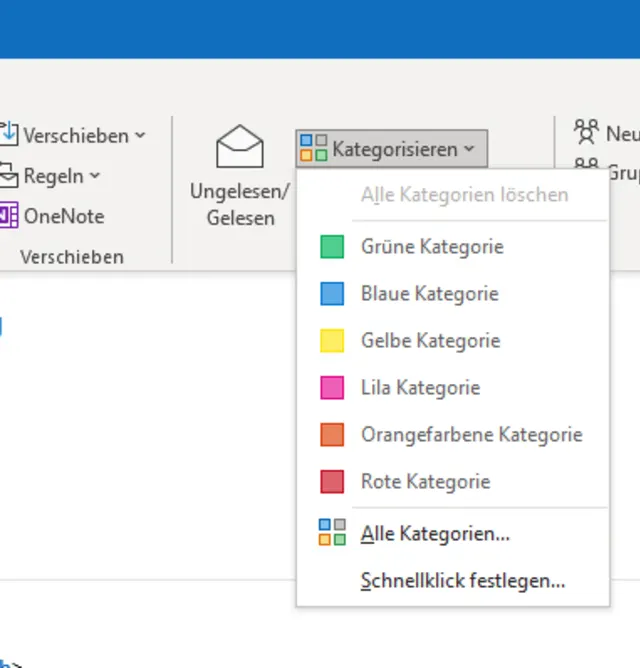
Task: Expand the Verschieben dropdown arrow
Action: [x=140, y=135]
